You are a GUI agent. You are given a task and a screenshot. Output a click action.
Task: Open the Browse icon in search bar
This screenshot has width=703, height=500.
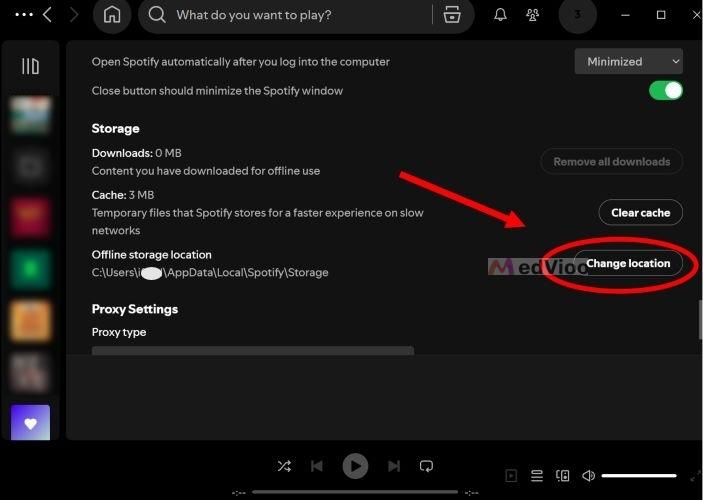pyautogui.click(x=452, y=15)
